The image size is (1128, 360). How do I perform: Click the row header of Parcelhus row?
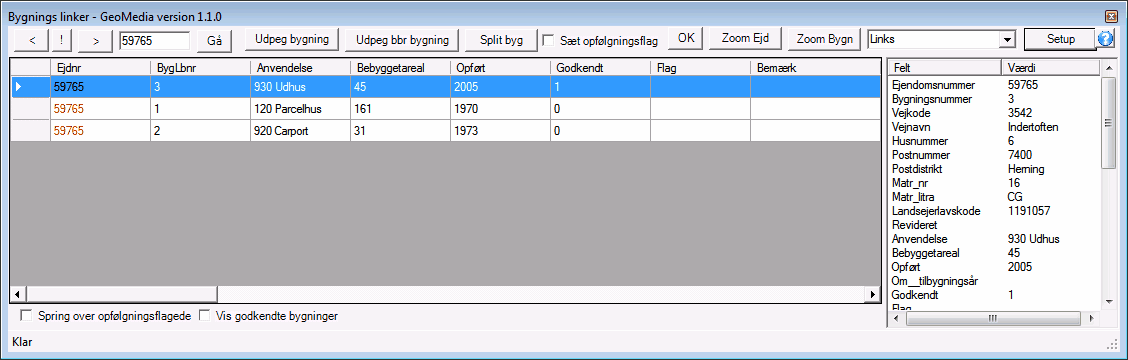[31, 109]
